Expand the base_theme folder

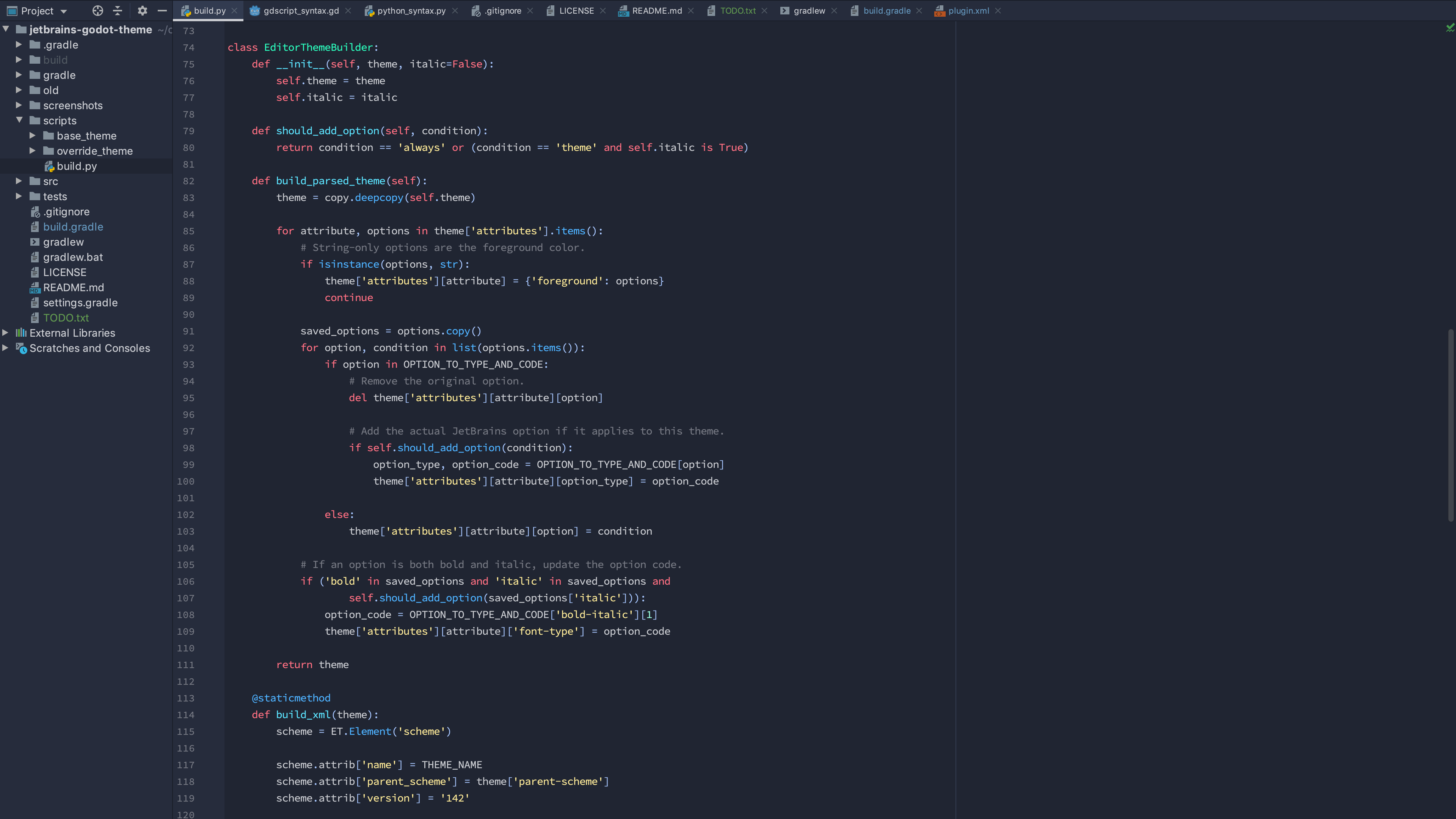32,136
